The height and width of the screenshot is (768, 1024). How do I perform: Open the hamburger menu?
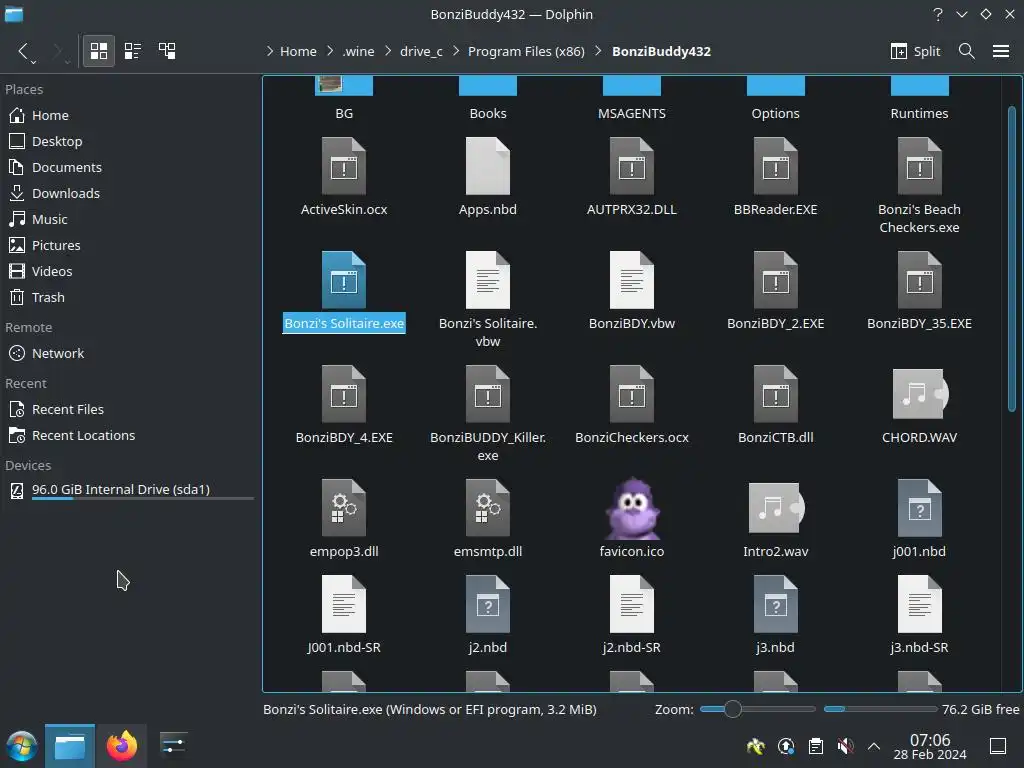(1001, 51)
